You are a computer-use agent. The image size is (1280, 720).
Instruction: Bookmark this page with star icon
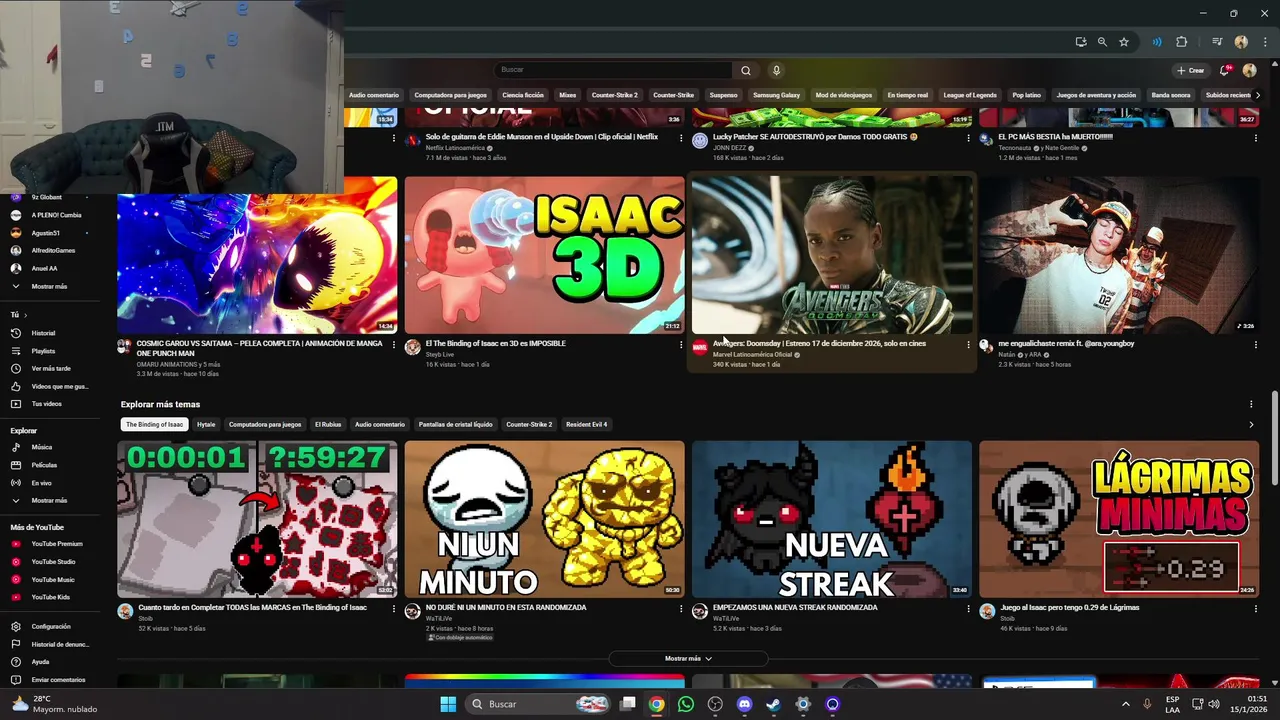[x=1124, y=42]
